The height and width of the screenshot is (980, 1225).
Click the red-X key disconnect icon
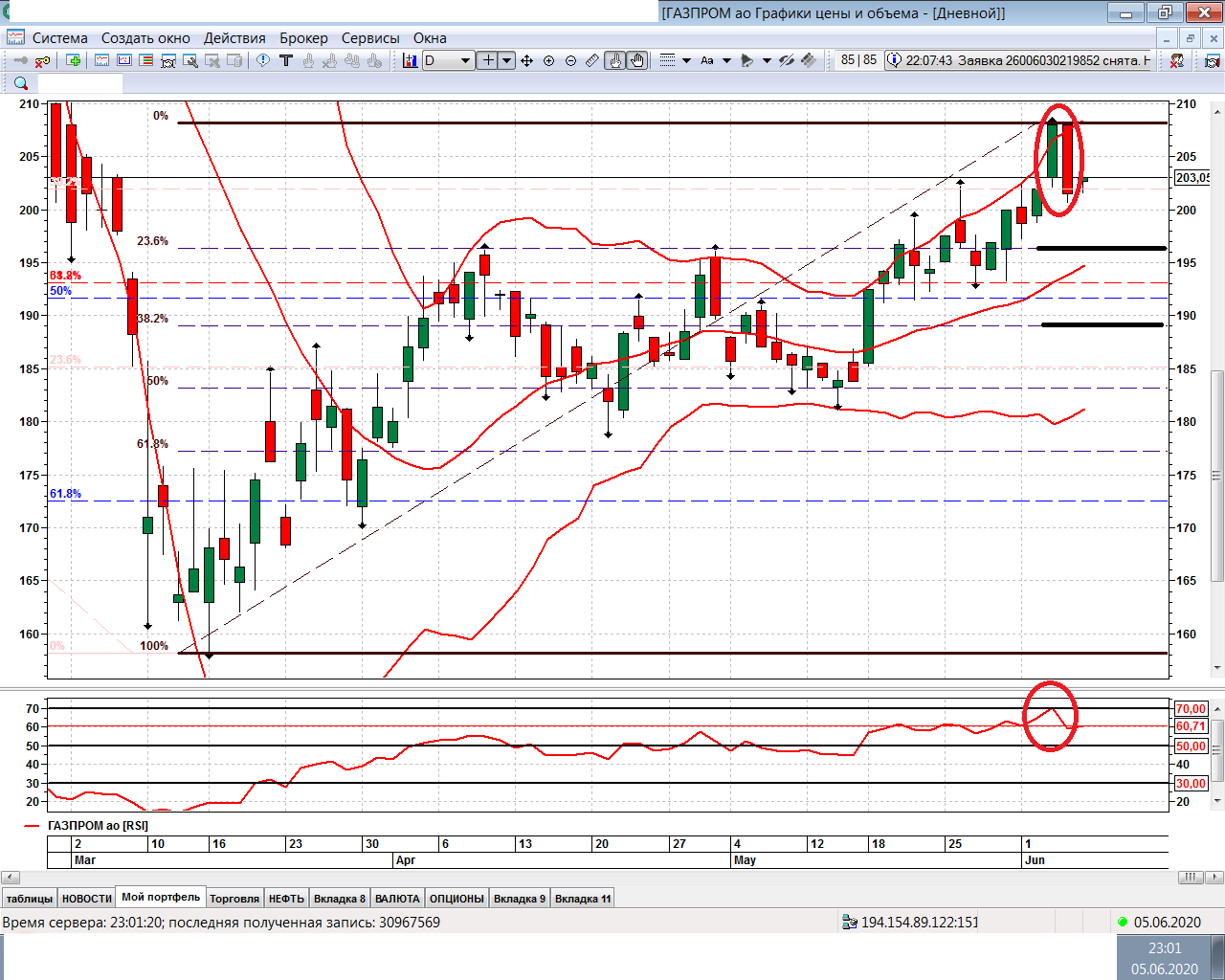(x=42, y=60)
